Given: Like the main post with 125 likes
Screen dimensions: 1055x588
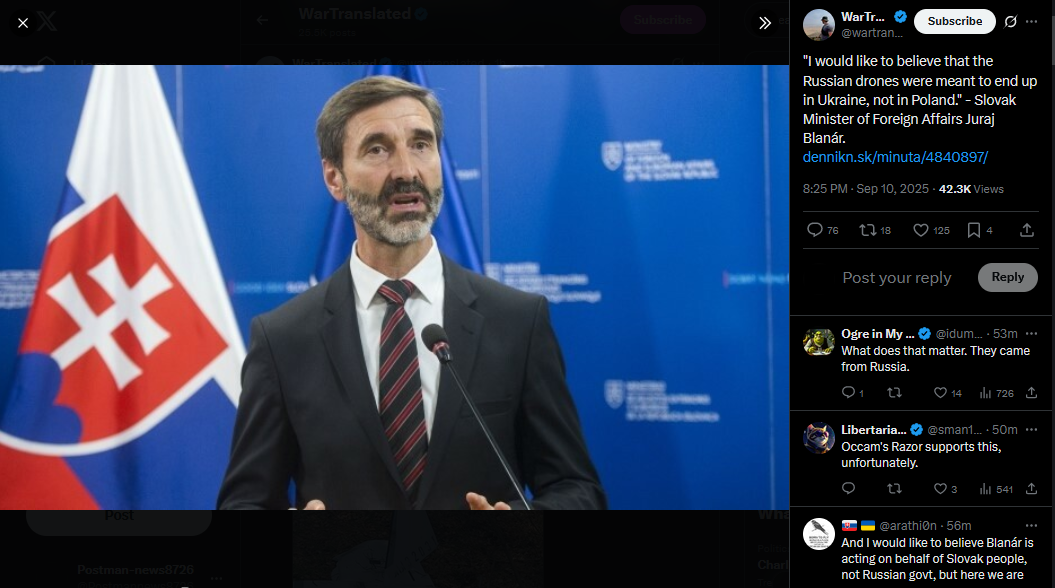Looking at the screenshot, I should 931,230.
